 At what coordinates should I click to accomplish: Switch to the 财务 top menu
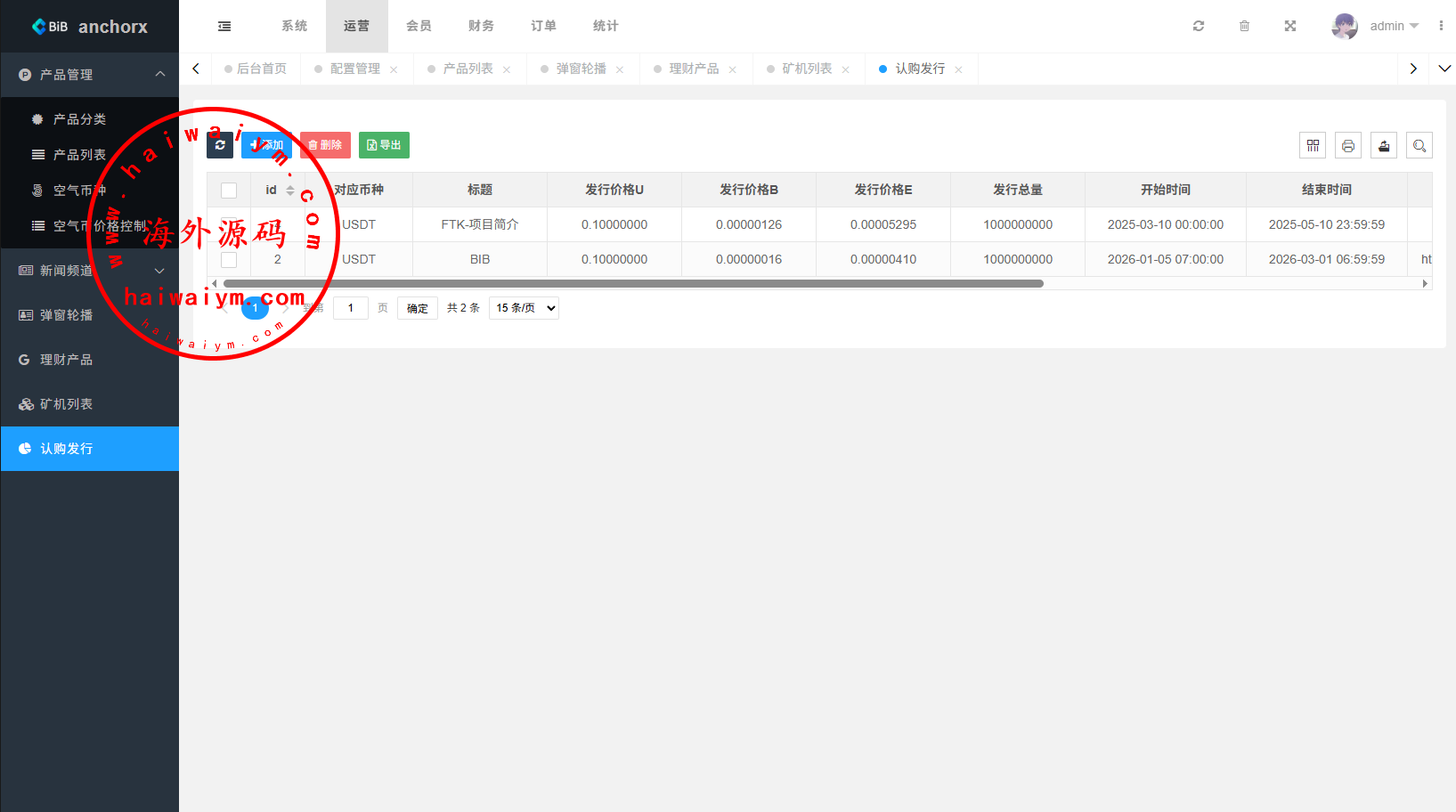(x=481, y=26)
